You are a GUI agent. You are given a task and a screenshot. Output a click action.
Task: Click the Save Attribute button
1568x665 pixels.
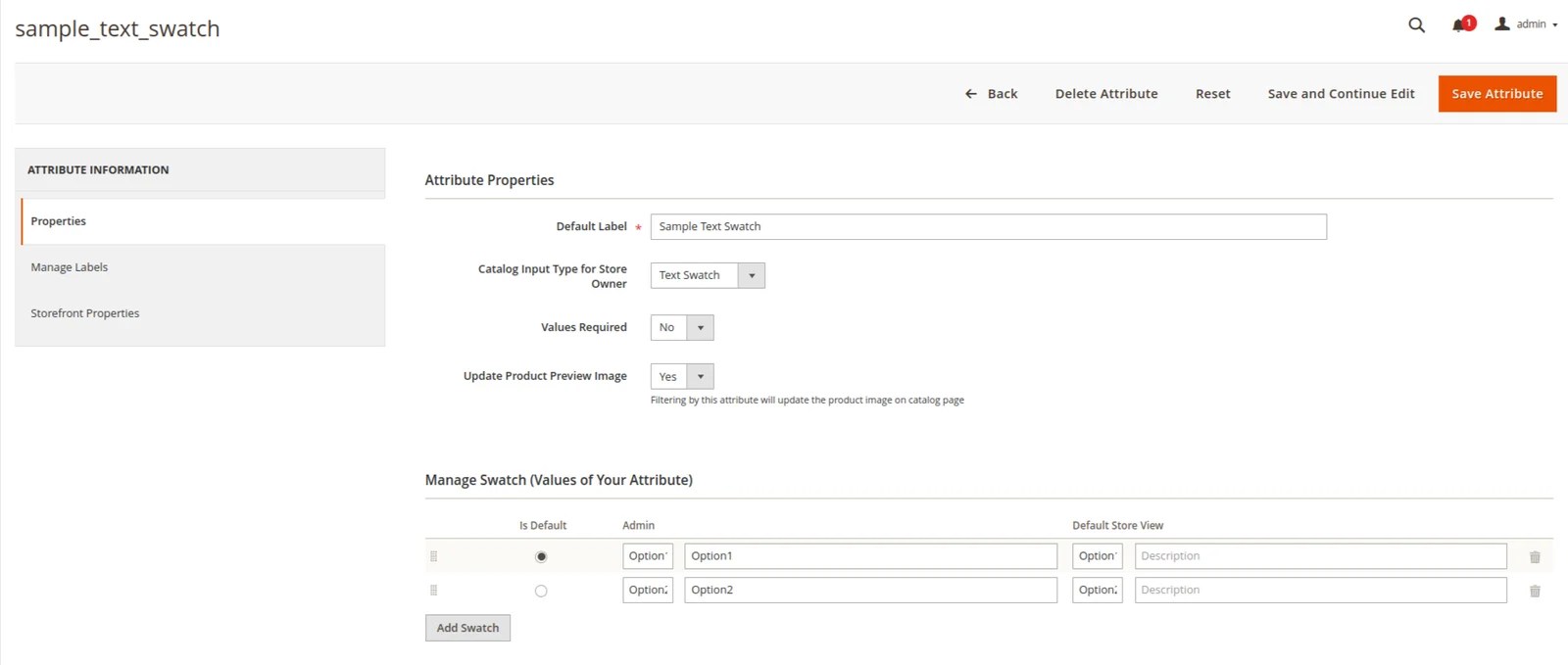[x=1497, y=94]
